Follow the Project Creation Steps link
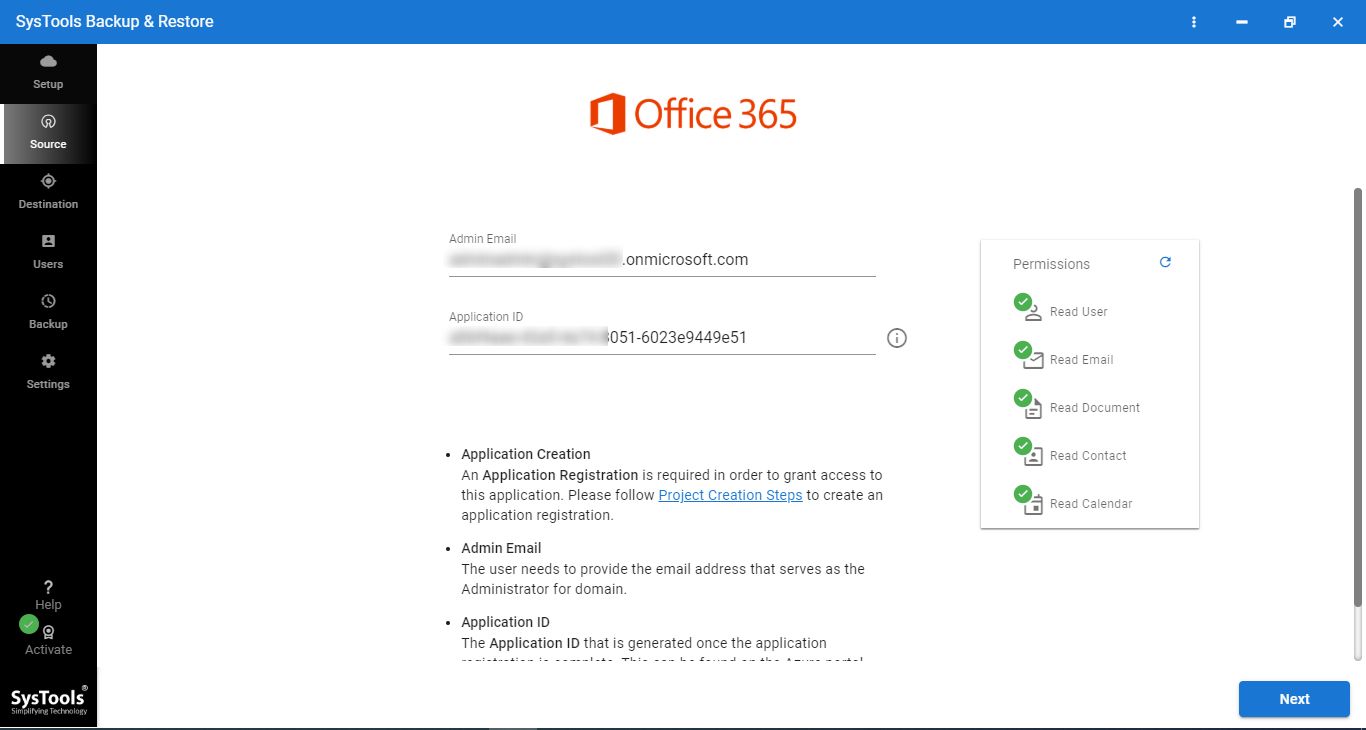Screen dimensions: 1366x730 [x=730, y=495]
